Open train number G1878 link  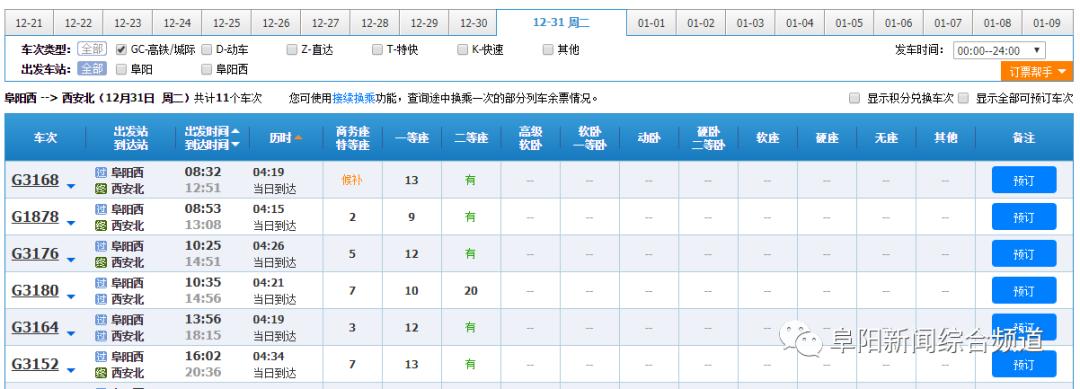click(35, 217)
